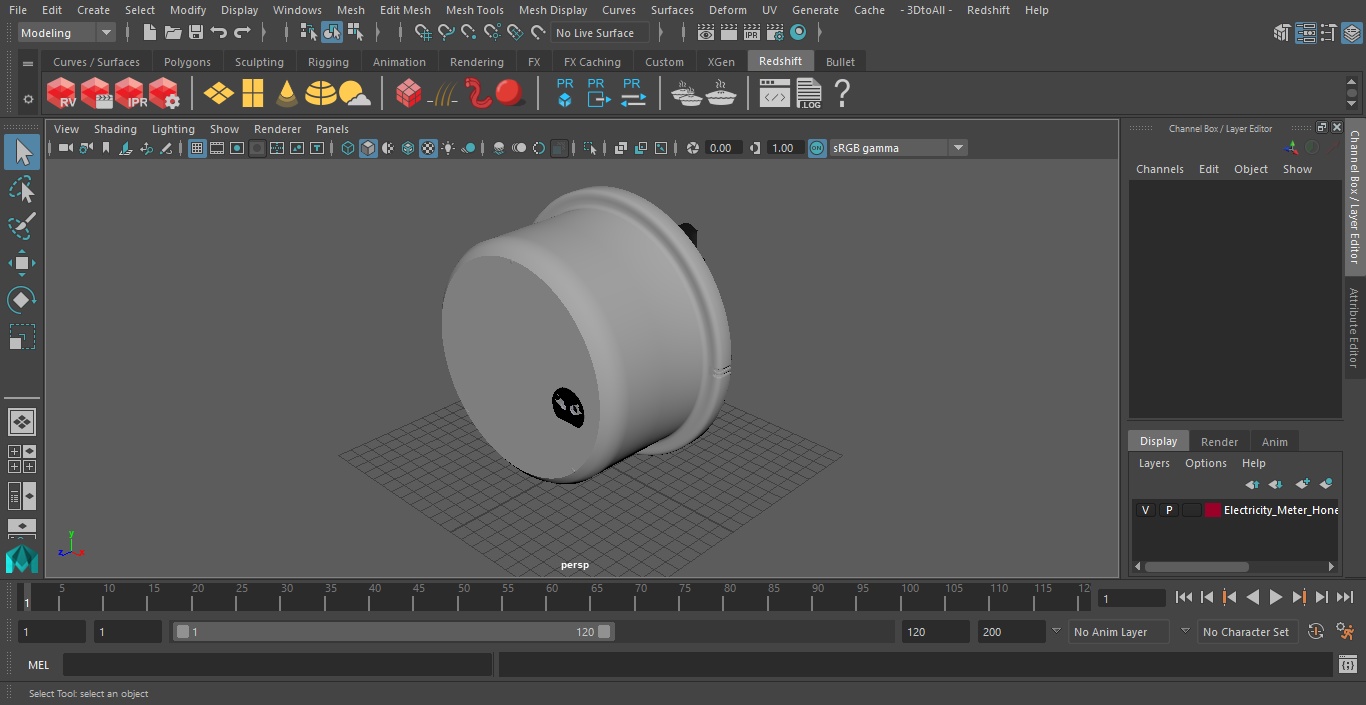Switch to the Polygons shelf tab

[x=188, y=62]
